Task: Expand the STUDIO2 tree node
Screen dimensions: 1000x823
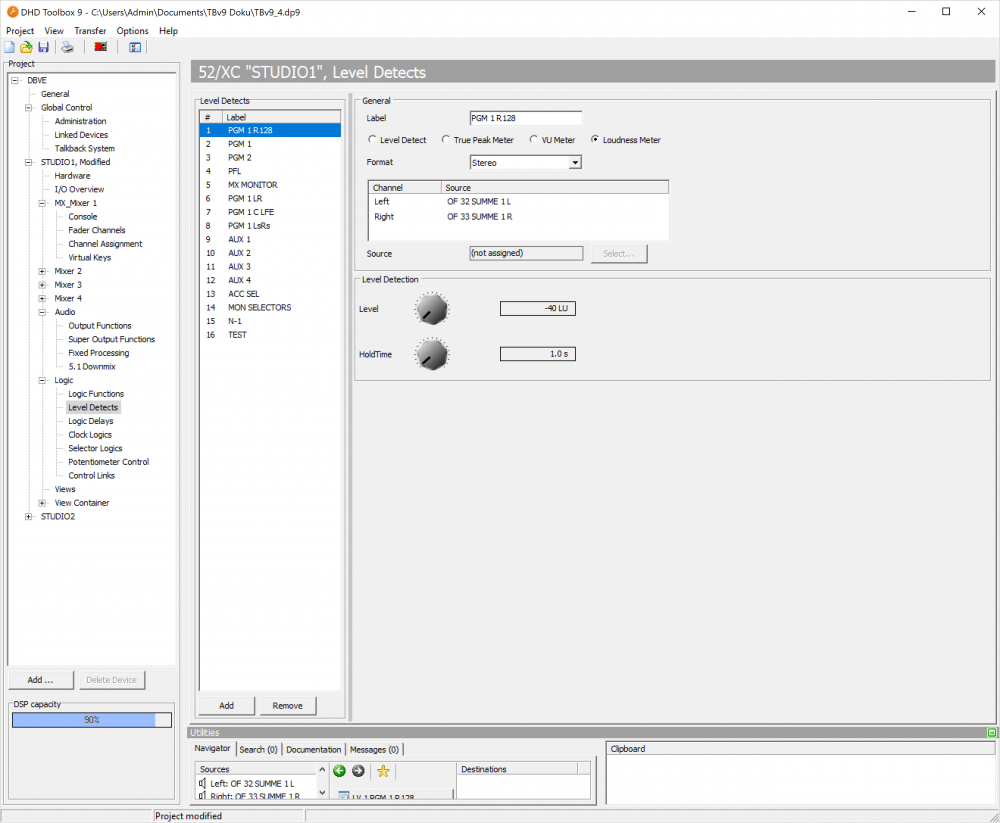Action: pyautogui.click(x=28, y=516)
